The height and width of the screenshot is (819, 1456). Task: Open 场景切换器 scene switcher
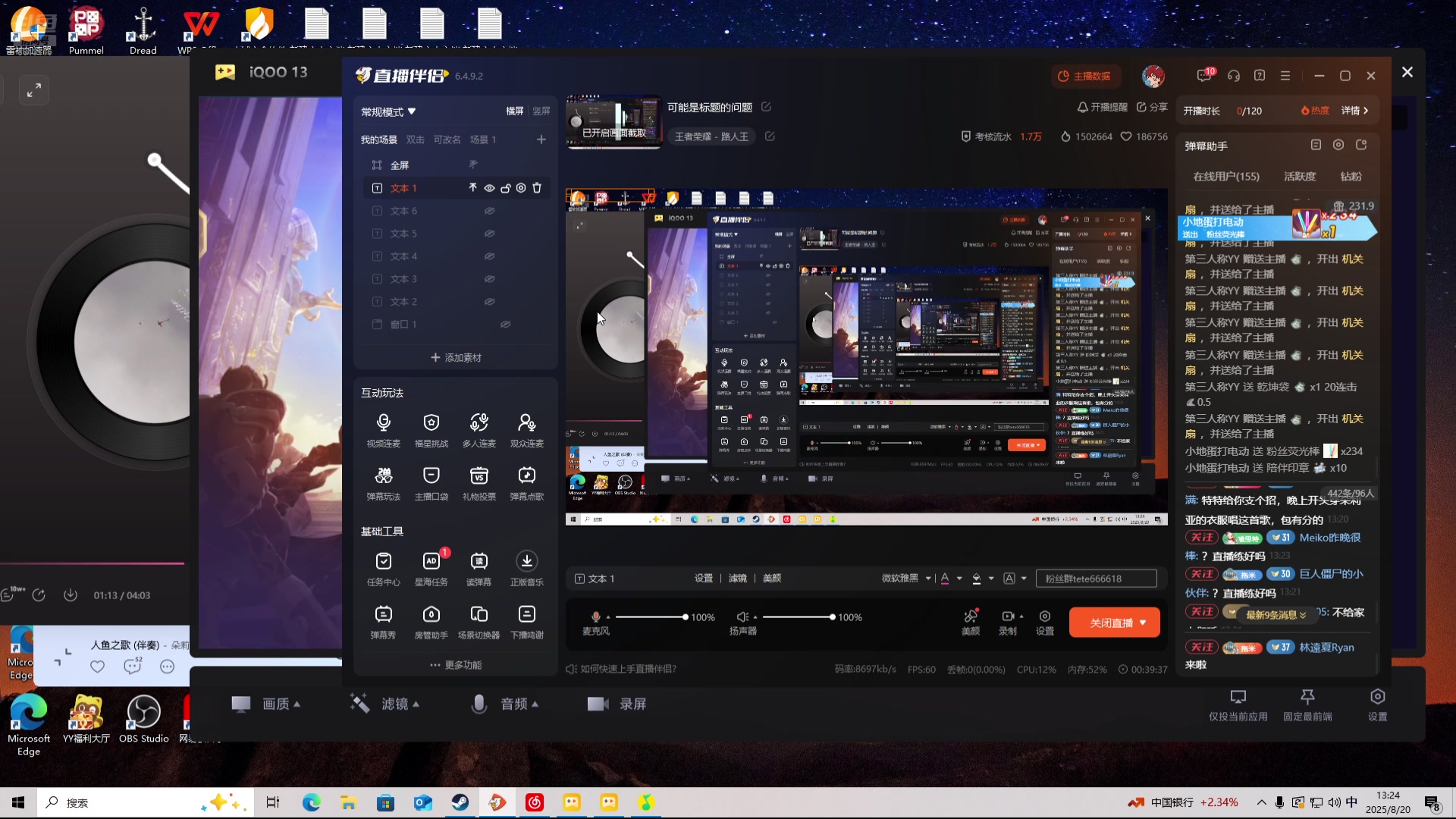click(479, 621)
